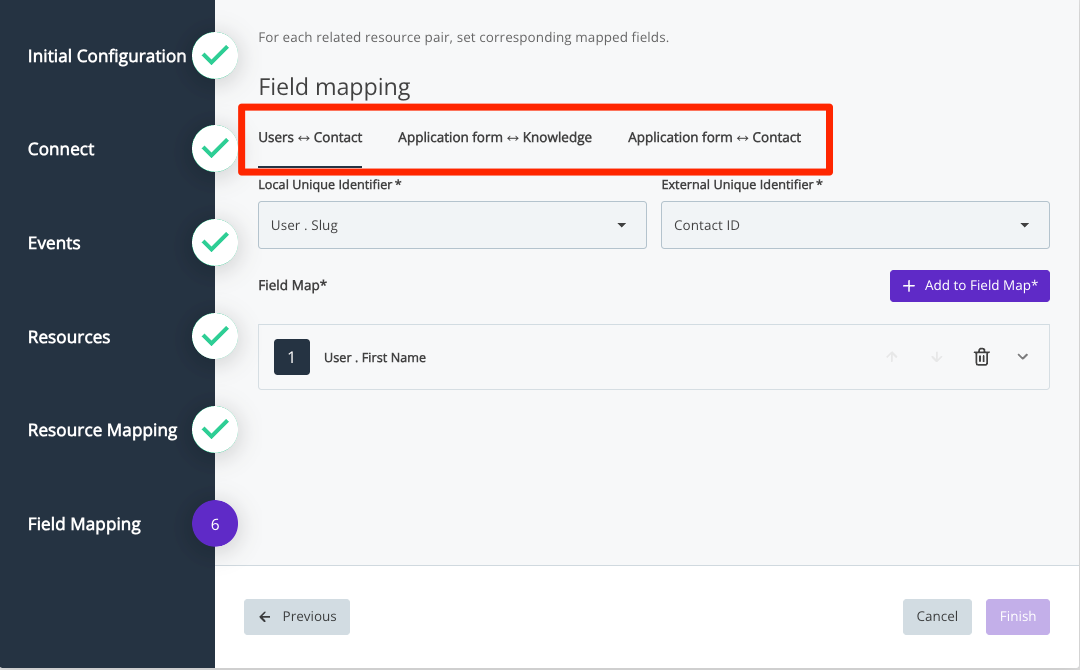
Task: Click the Connect step checkmark icon
Action: [214, 149]
